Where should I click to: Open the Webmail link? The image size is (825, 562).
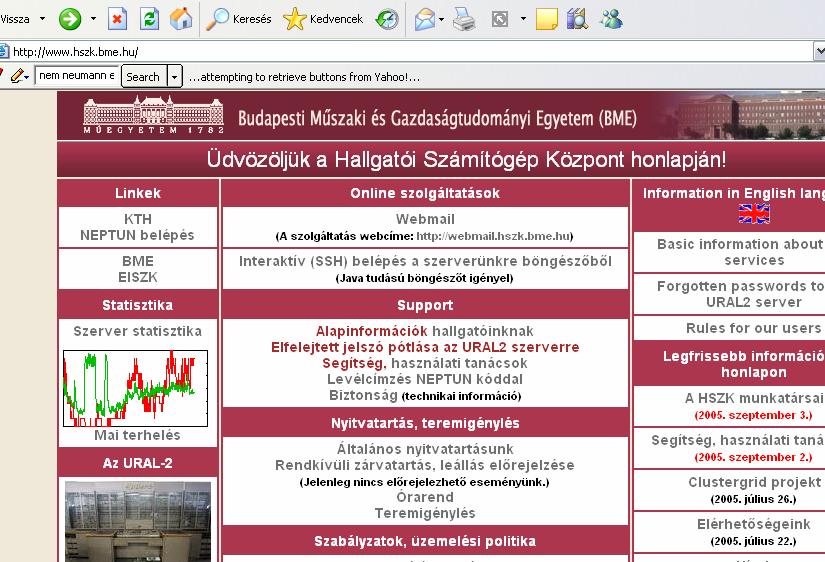point(425,219)
